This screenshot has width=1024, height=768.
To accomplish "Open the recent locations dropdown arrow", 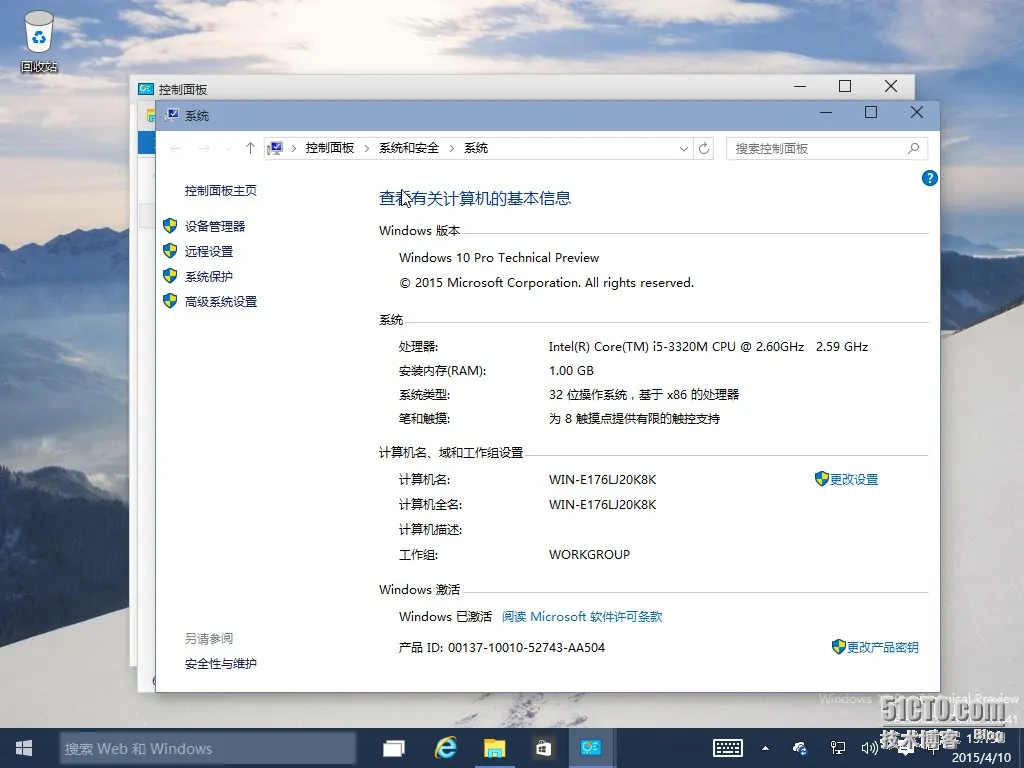I will coord(228,149).
